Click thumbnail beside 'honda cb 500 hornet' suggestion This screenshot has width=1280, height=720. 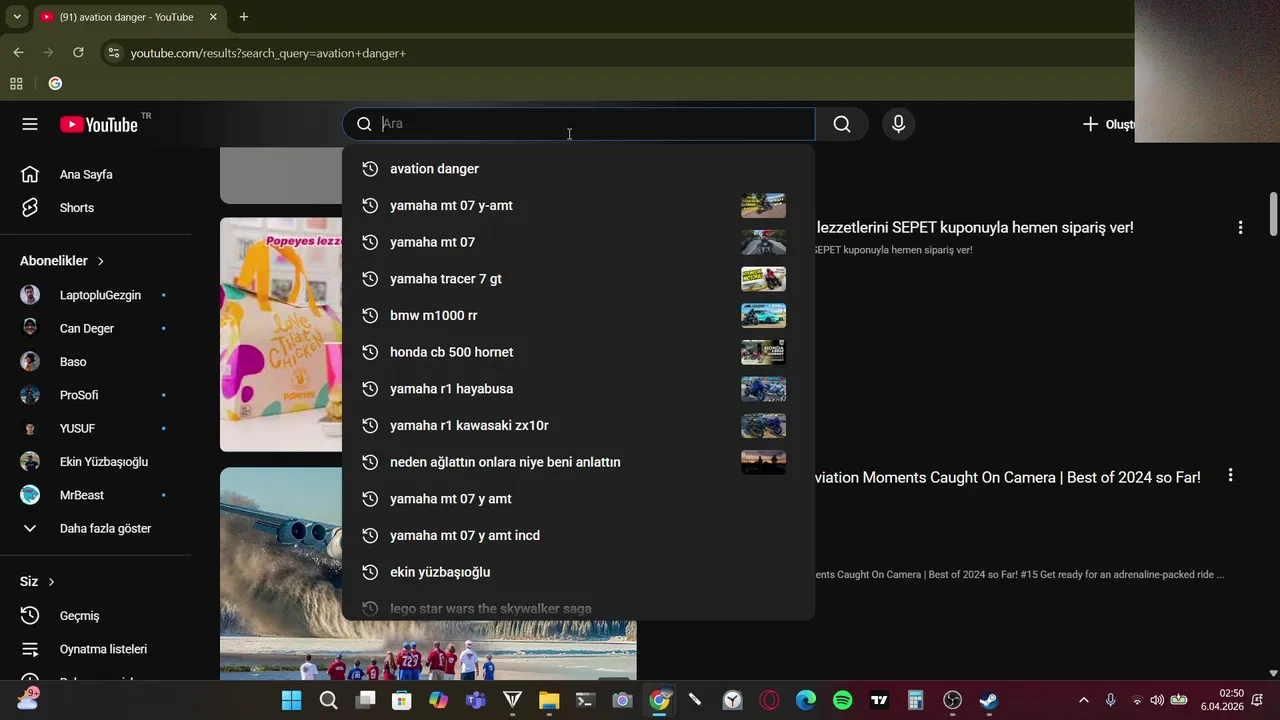click(763, 352)
